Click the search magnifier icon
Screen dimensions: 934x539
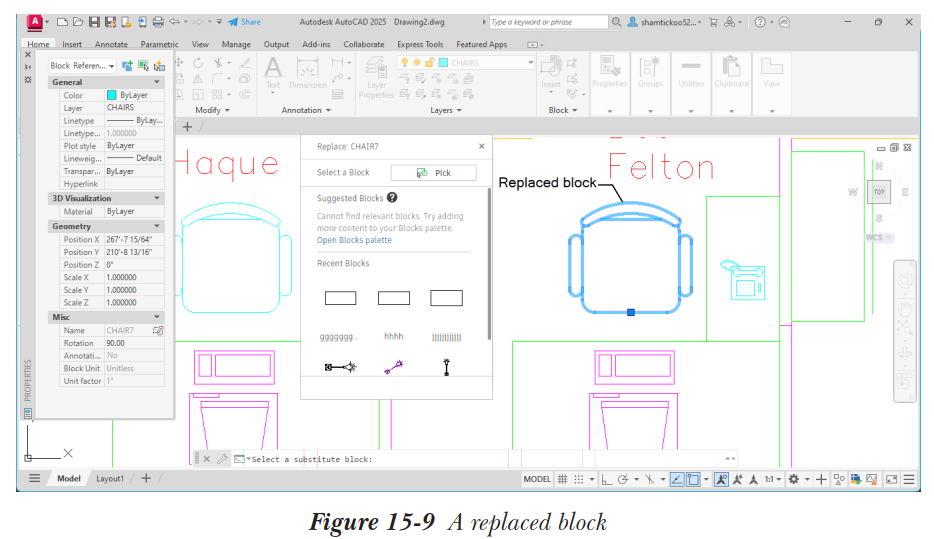pyautogui.click(x=616, y=22)
